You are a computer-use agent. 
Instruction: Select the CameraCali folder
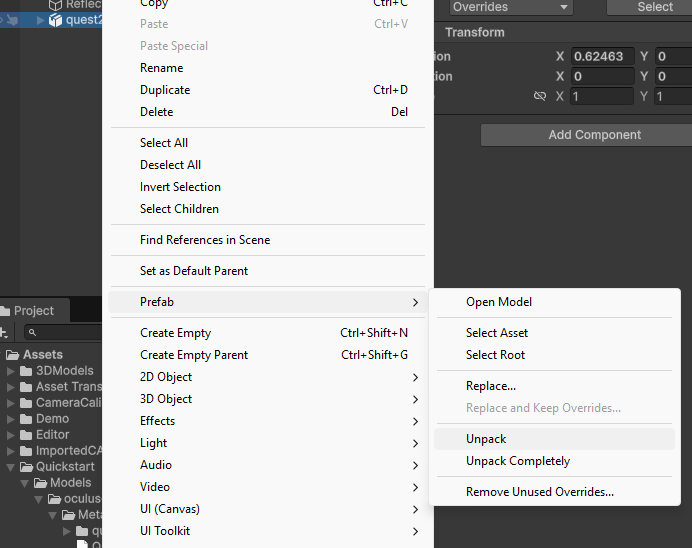(68, 403)
